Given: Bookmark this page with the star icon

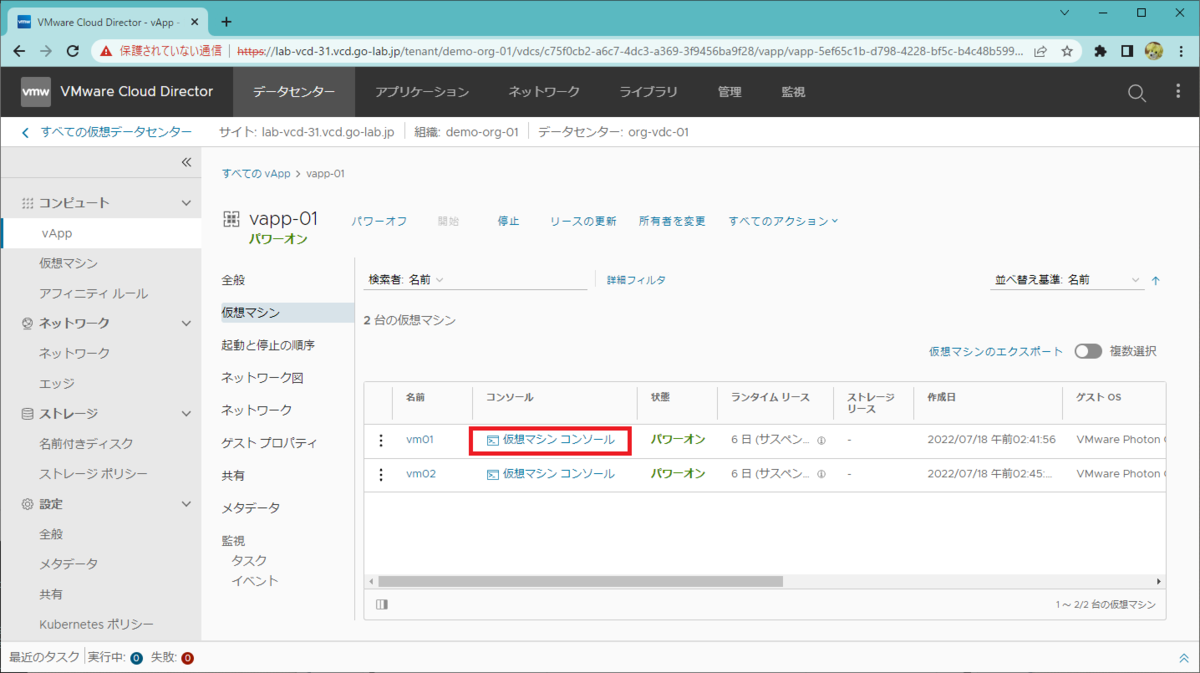Looking at the screenshot, I should tap(1067, 50).
